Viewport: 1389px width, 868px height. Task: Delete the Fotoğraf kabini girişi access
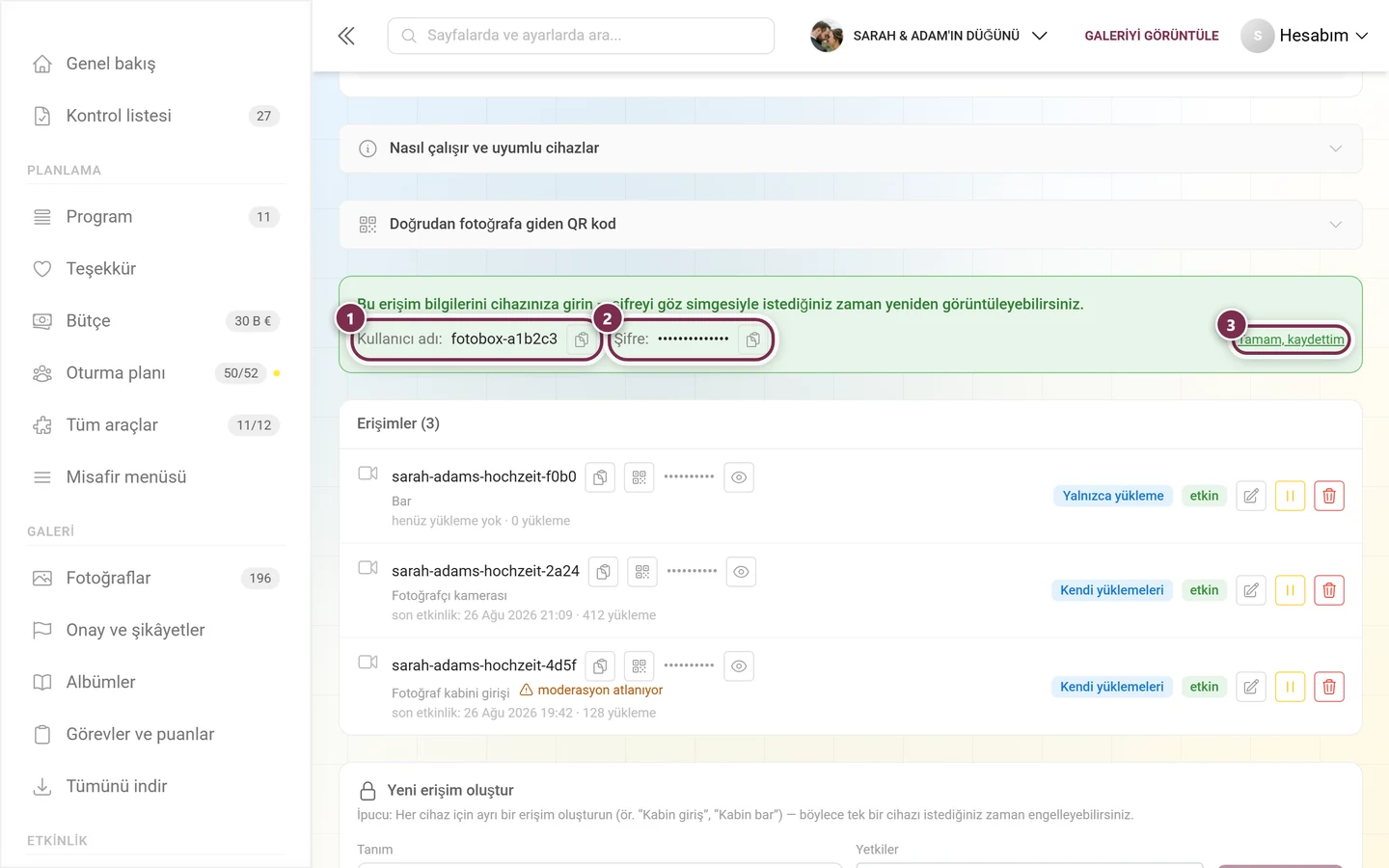point(1329,687)
